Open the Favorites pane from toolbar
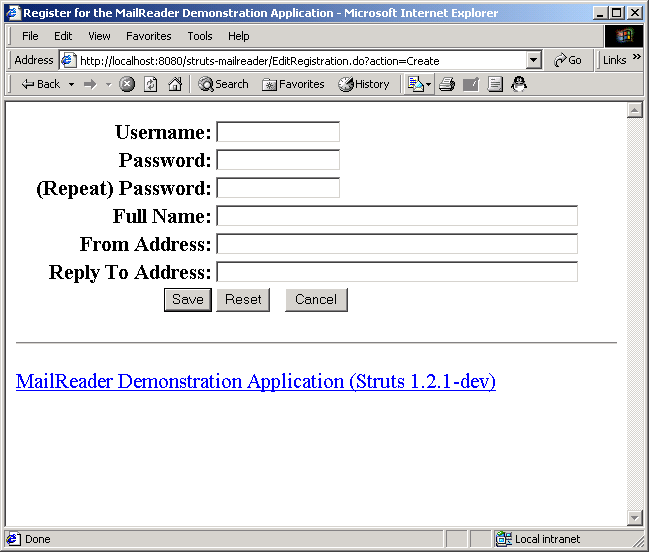 pyautogui.click(x=293, y=84)
